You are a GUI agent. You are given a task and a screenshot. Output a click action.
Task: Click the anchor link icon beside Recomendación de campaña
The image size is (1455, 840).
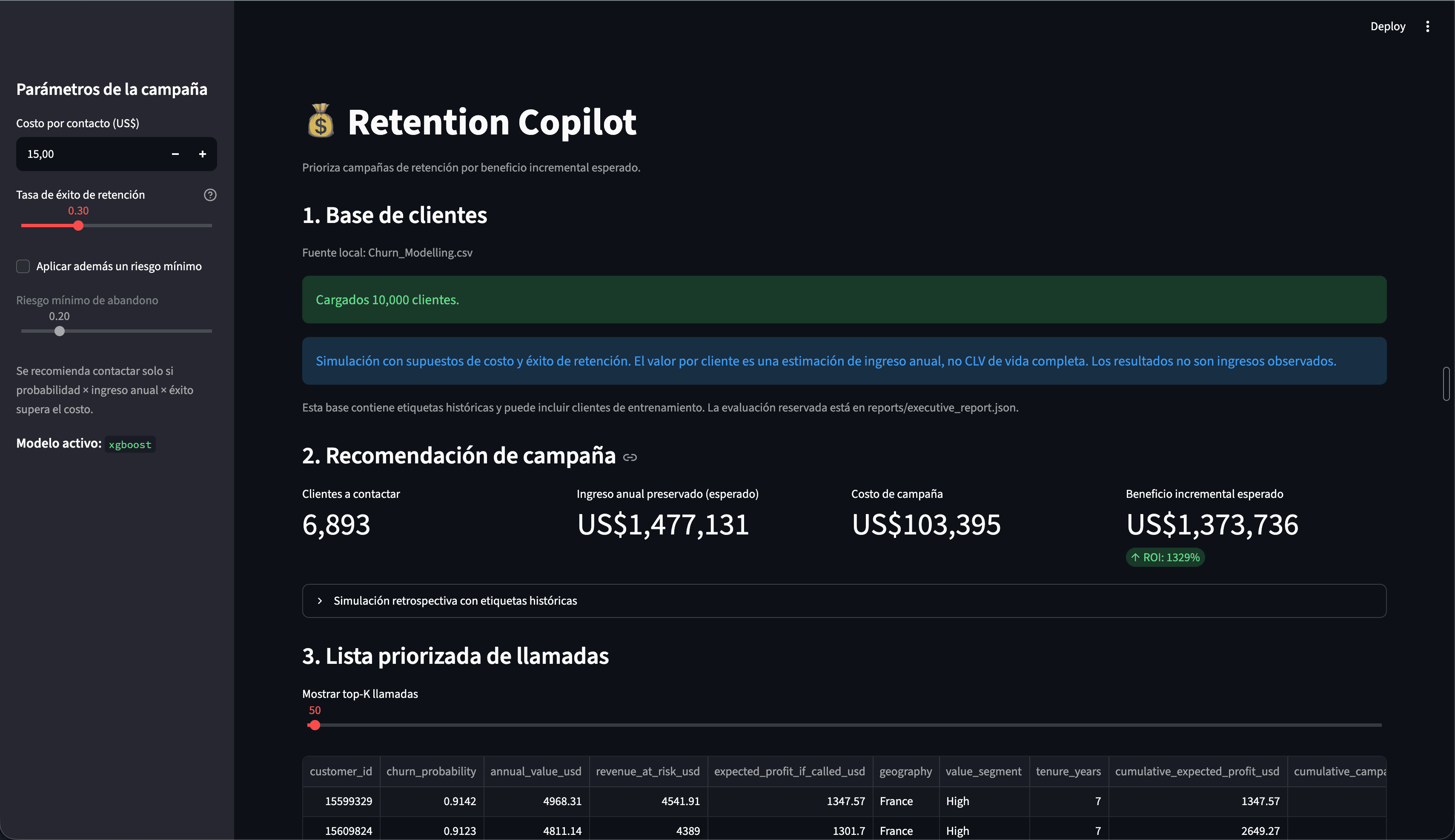[630, 457]
